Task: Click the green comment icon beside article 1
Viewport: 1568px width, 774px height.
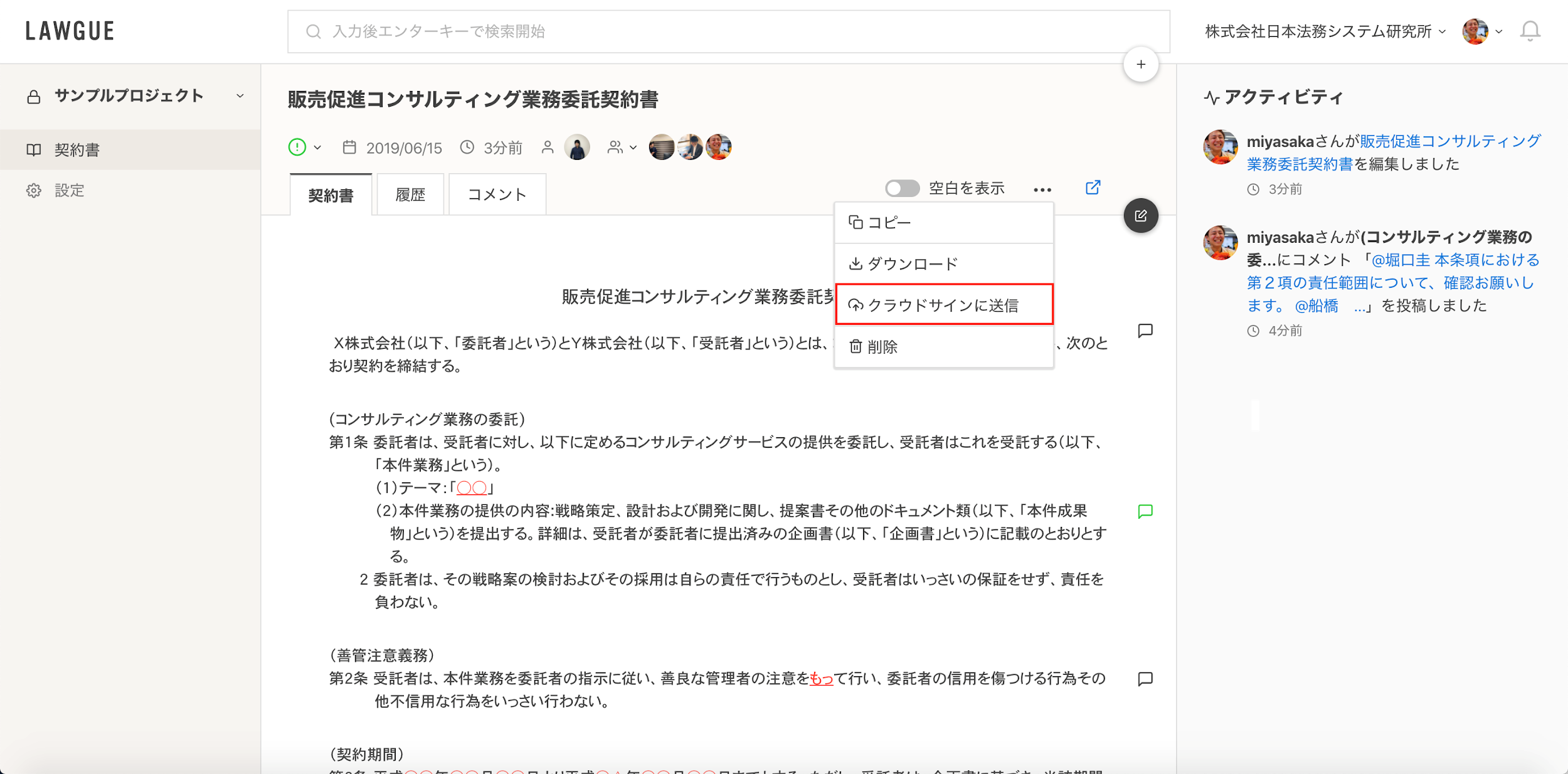Action: click(x=1145, y=511)
